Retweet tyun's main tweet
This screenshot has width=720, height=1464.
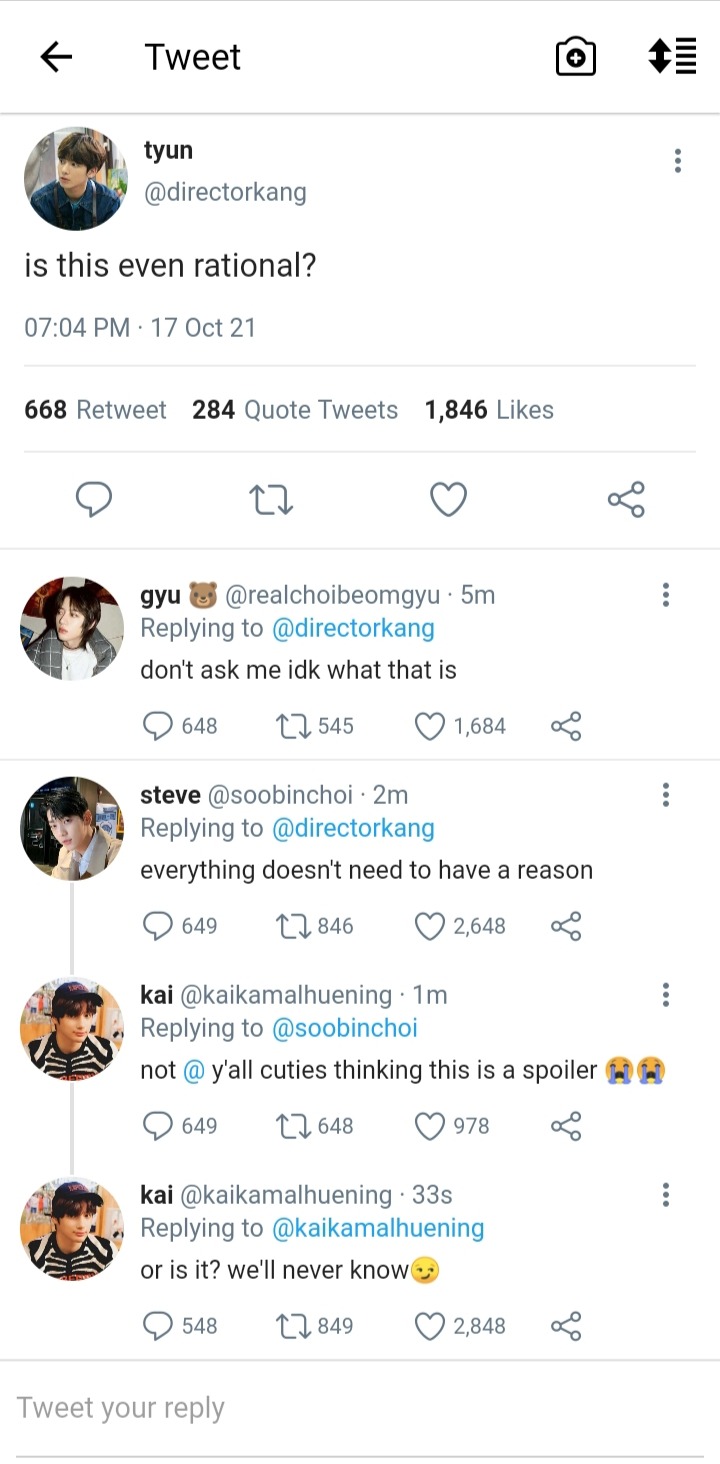(271, 499)
